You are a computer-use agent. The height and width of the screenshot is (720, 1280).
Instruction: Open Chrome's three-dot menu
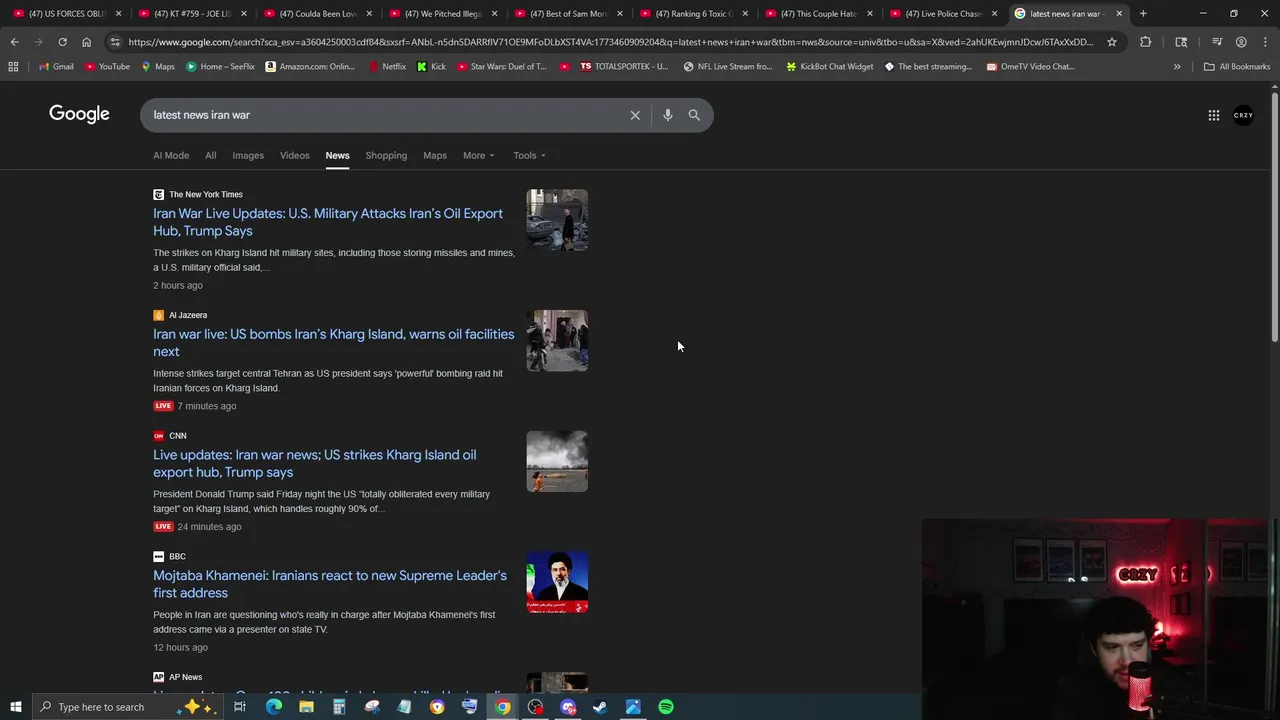coord(1265,42)
